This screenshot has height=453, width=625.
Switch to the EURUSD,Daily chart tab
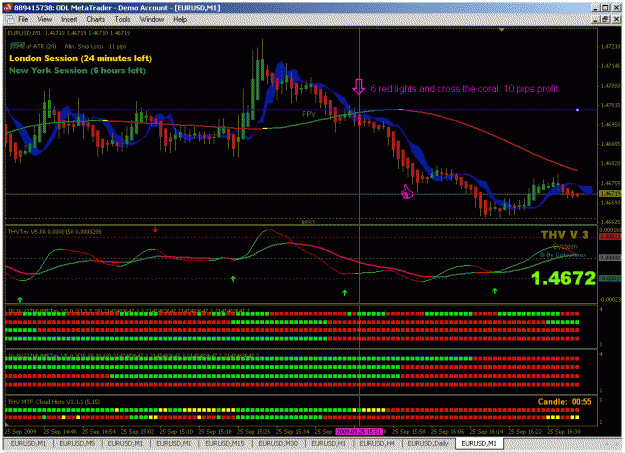428,443
